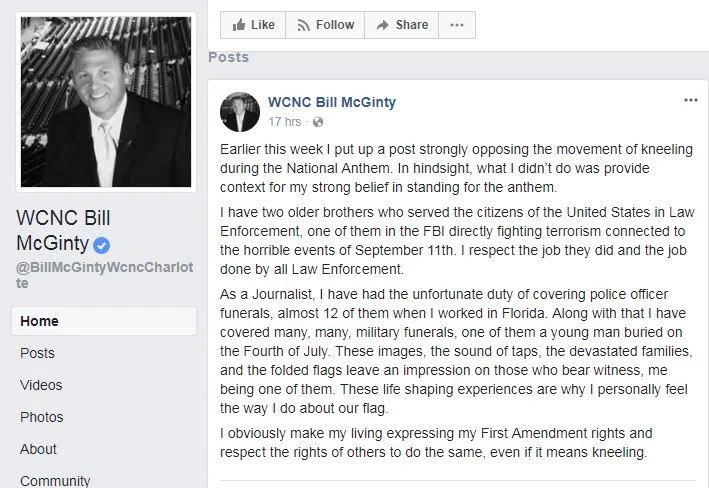Click the blue verified badge icon
Viewport: 709px width, 488px height.
pyautogui.click(x=101, y=246)
